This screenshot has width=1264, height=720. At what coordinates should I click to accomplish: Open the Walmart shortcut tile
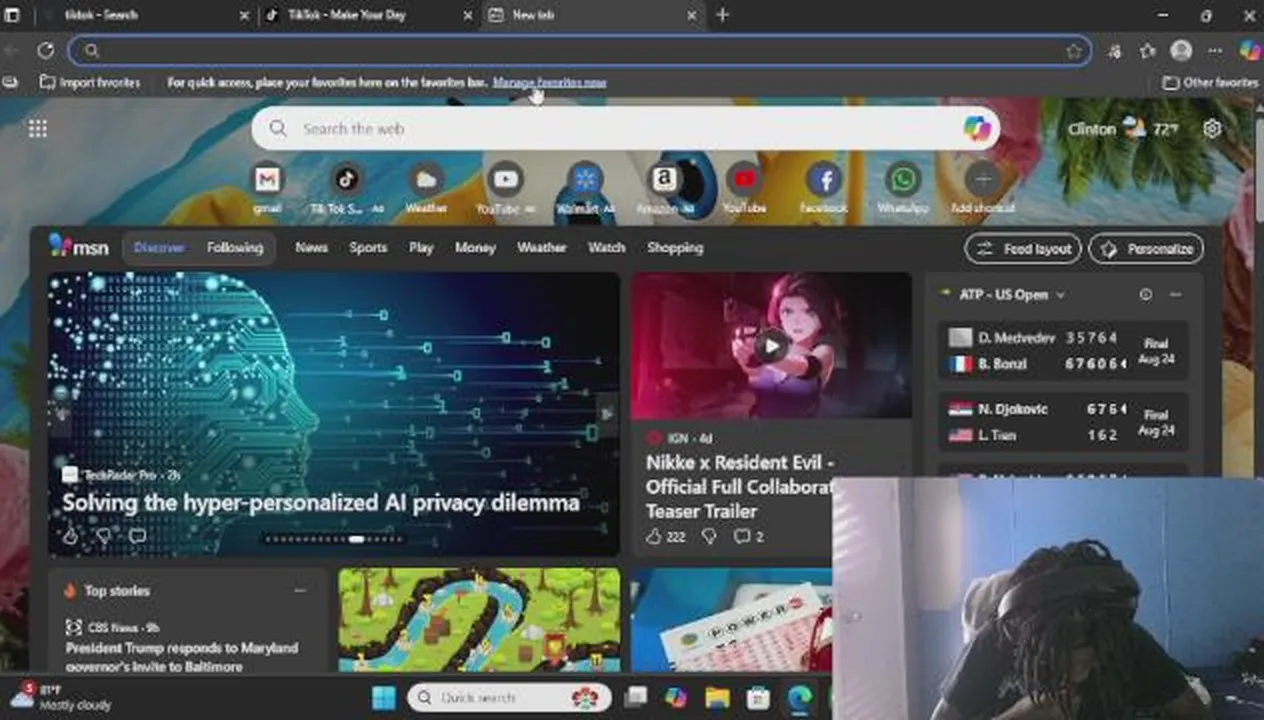[585, 187]
